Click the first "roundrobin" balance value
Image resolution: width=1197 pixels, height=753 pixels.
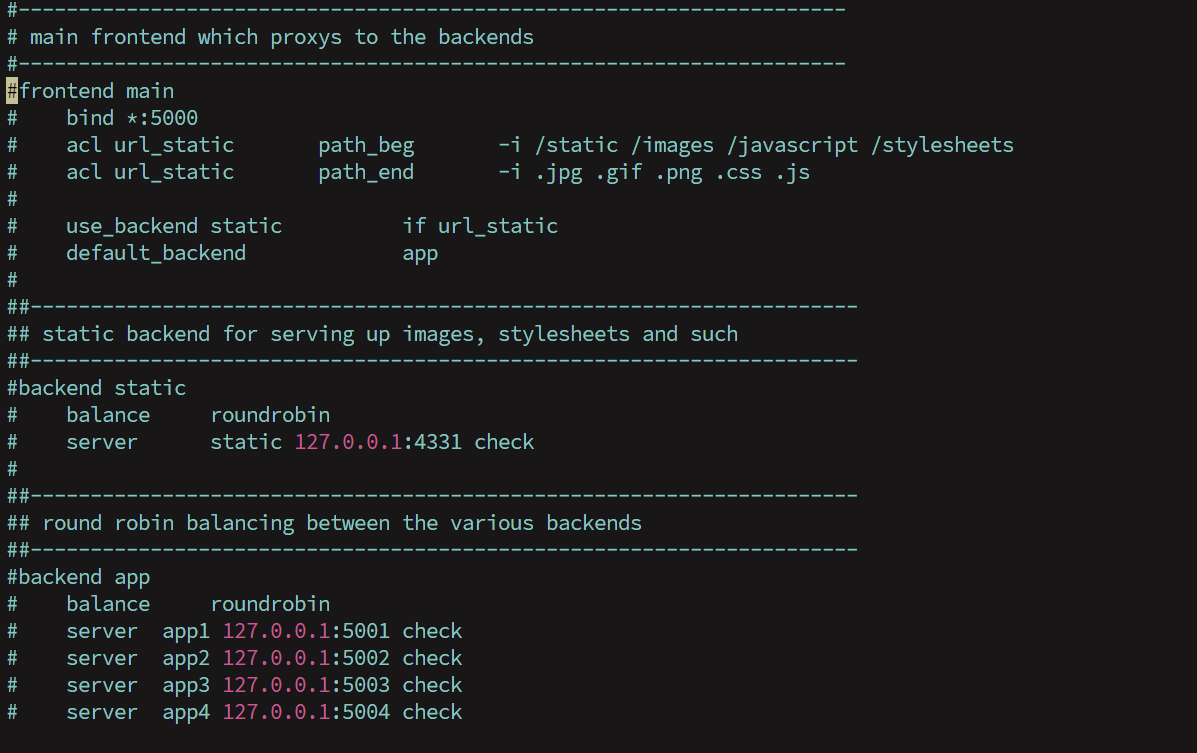[x=270, y=415]
